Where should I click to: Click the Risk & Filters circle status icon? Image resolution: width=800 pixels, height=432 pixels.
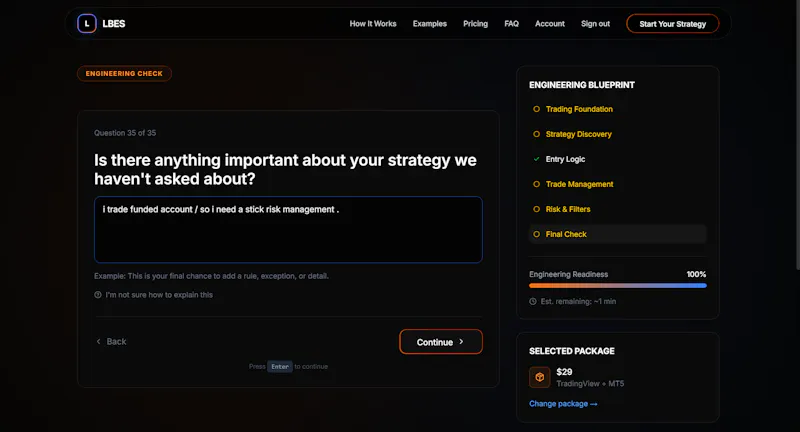(x=536, y=209)
